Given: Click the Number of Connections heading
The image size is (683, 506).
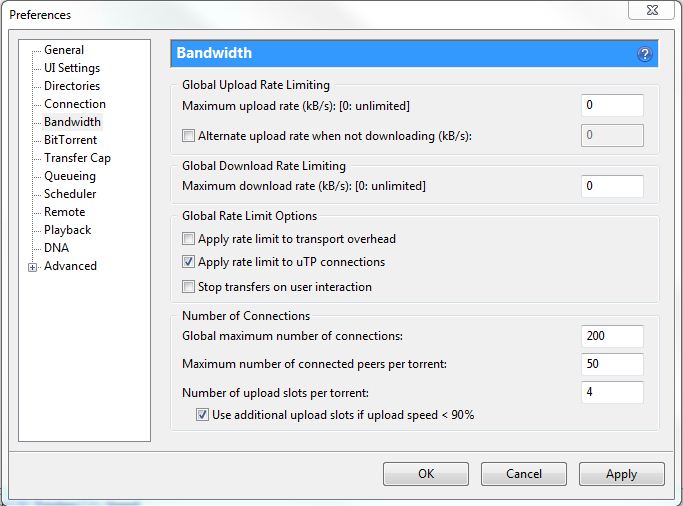Looking at the screenshot, I should [246, 316].
